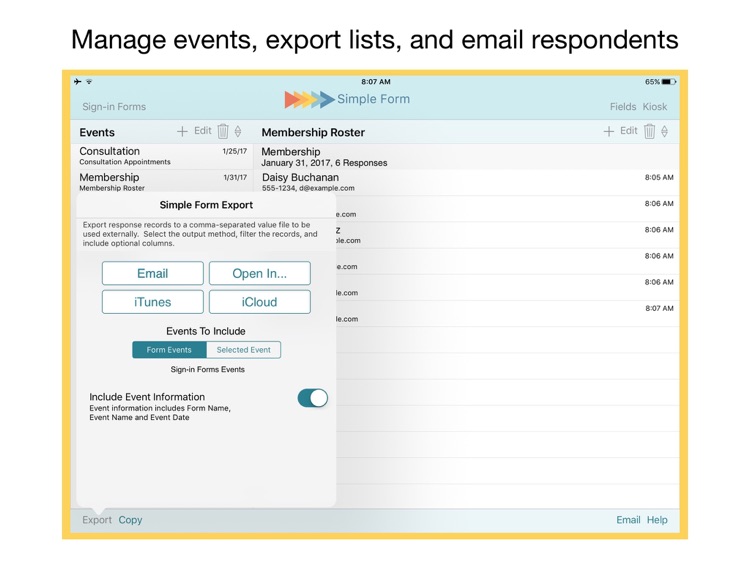Open the Daisy Buchanan response
Viewport: 750px width, 563px height.
tap(466, 182)
